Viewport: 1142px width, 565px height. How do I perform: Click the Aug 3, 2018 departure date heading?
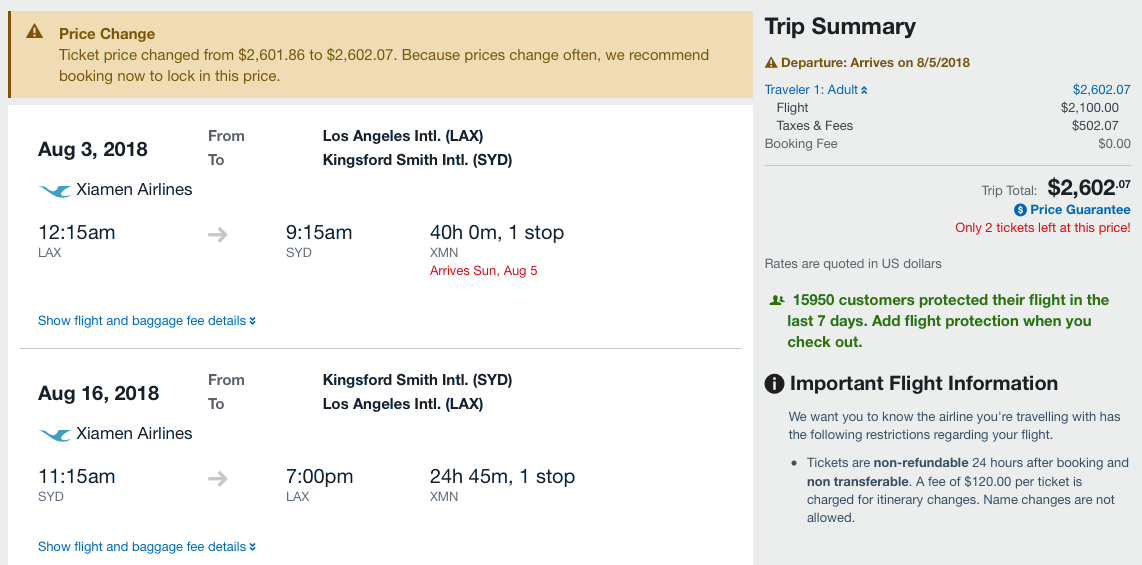(93, 150)
